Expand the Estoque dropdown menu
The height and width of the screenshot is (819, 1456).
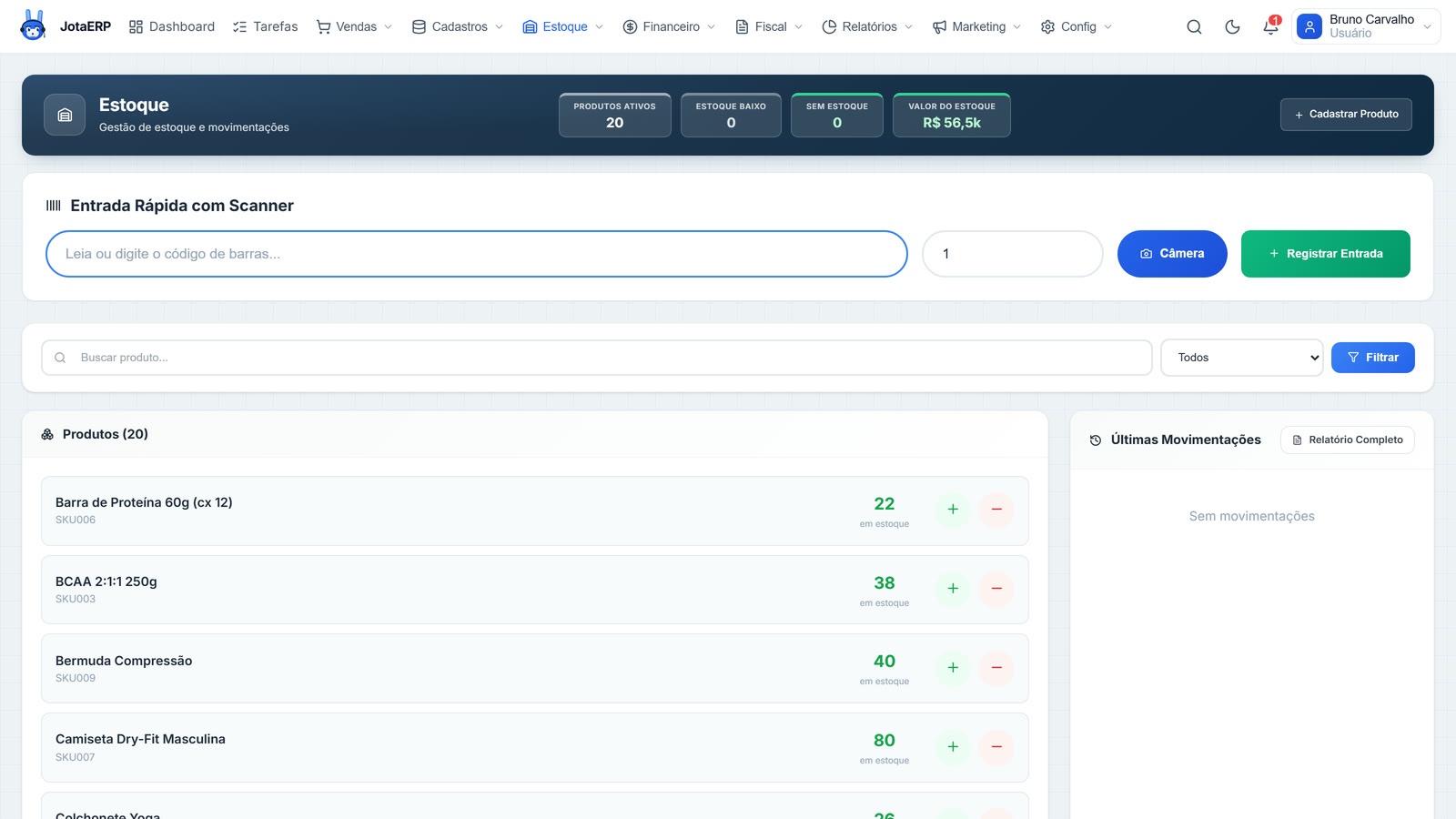[x=562, y=26]
